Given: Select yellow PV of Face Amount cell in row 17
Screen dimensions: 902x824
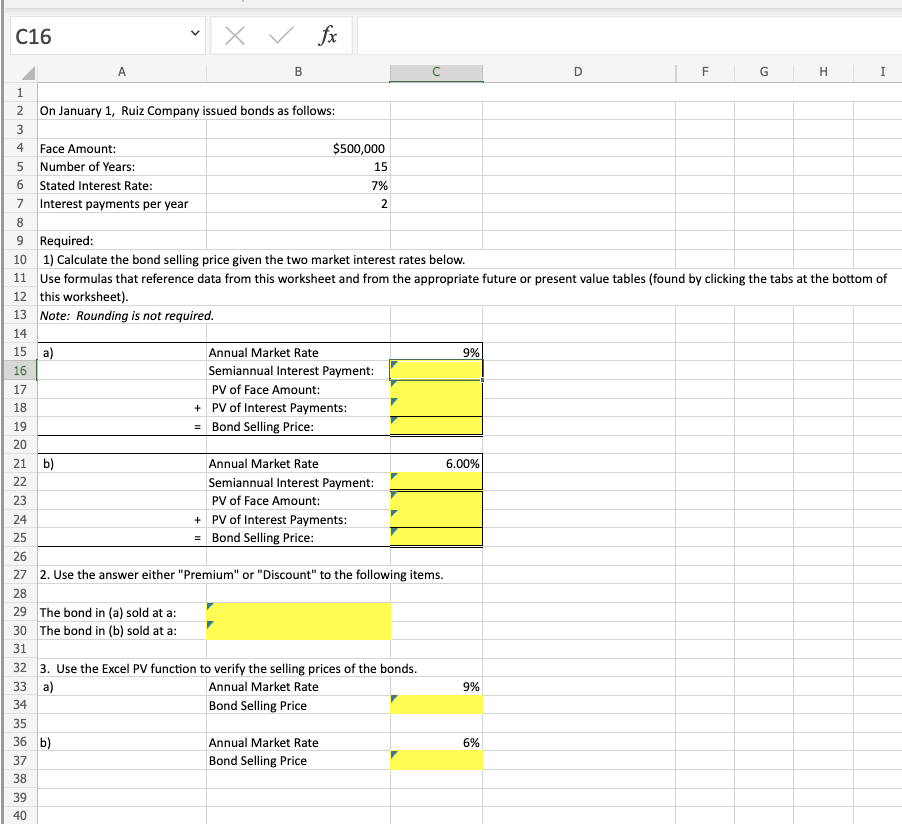Looking at the screenshot, I should [x=436, y=390].
